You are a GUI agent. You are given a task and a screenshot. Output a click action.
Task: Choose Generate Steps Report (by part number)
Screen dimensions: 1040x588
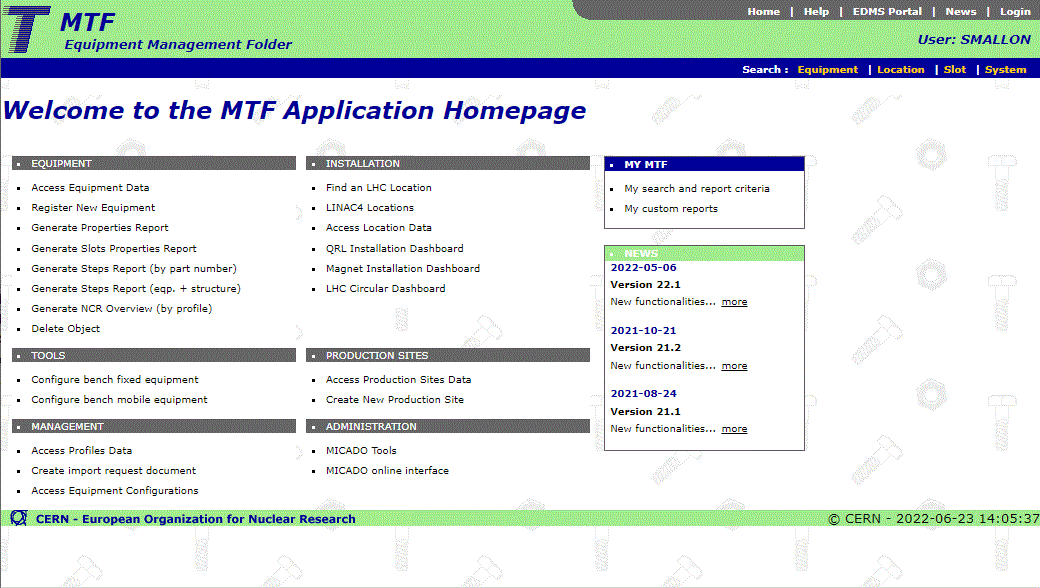click(133, 268)
